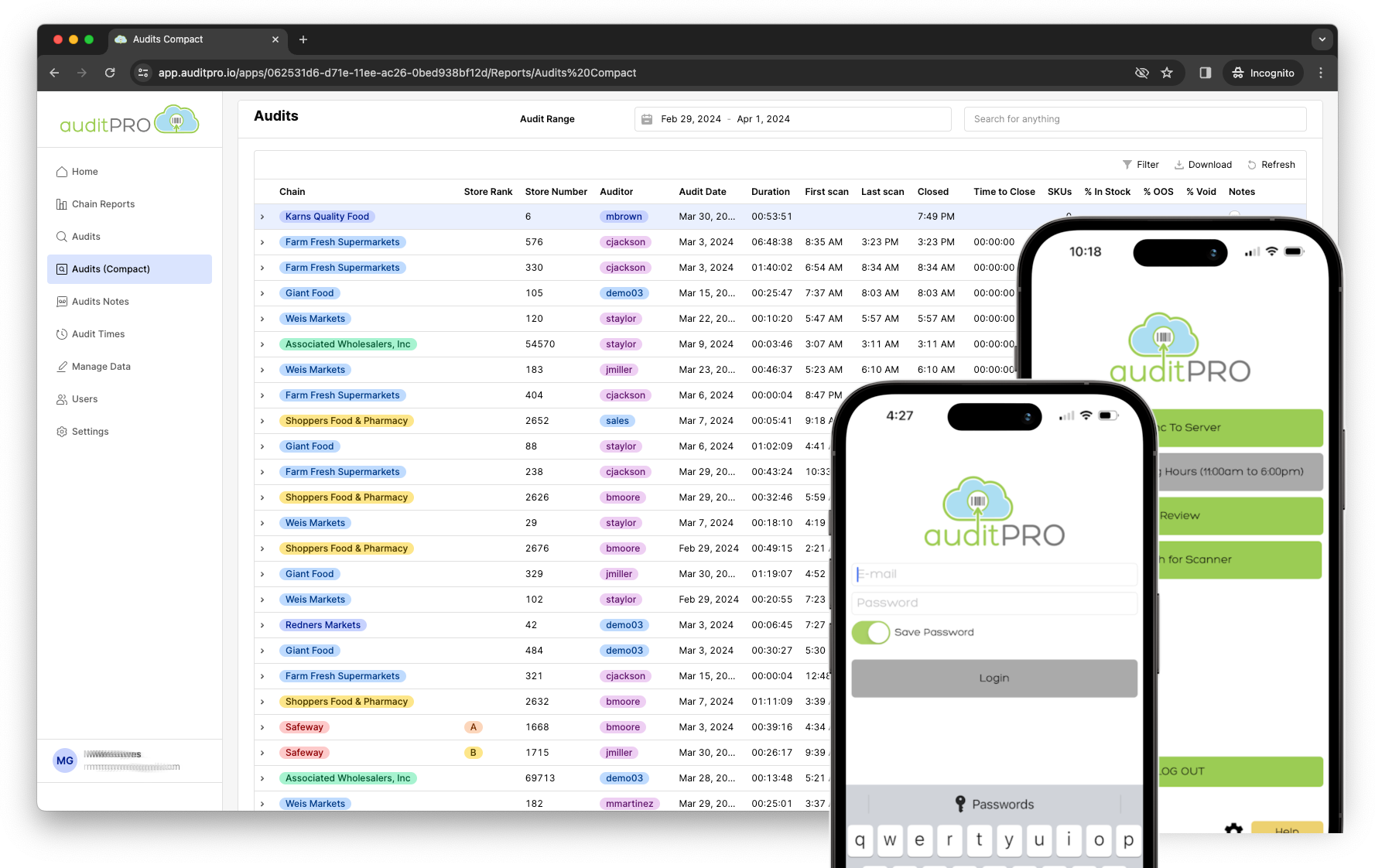Click the Home icon in sidebar
This screenshot has width=1375, height=868.
(x=62, y=172)
